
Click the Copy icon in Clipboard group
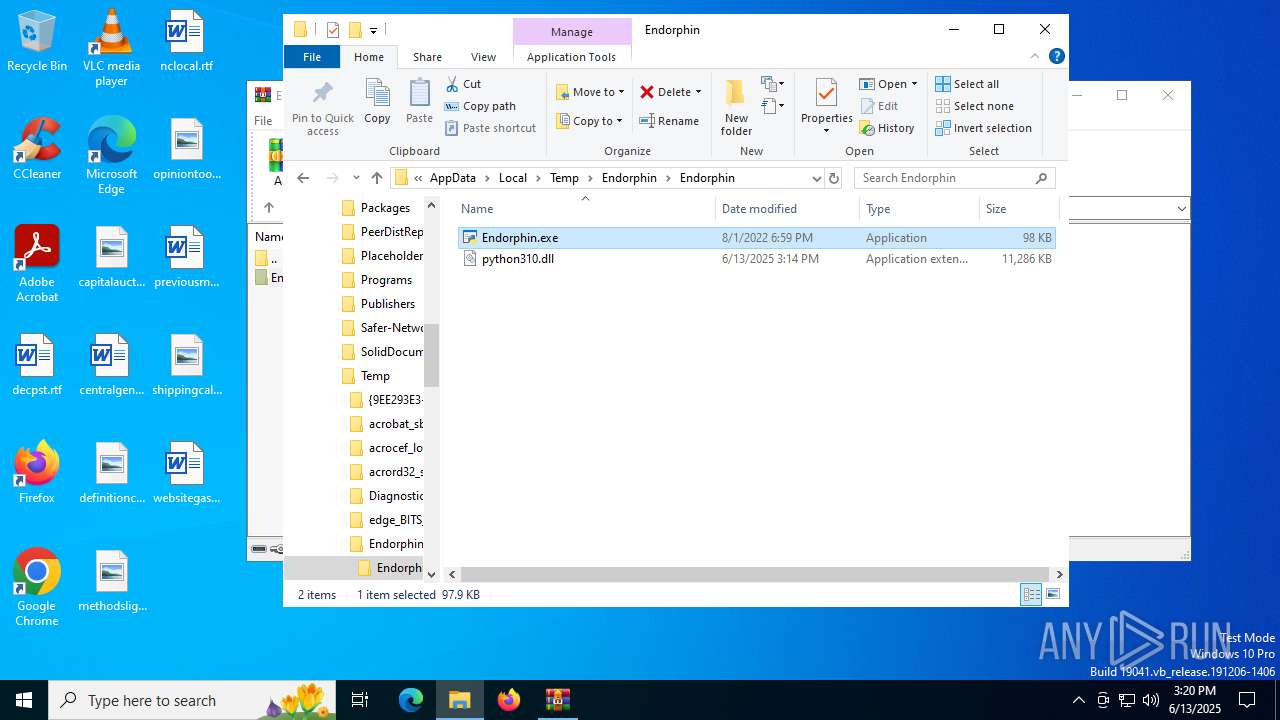(377, 95)
